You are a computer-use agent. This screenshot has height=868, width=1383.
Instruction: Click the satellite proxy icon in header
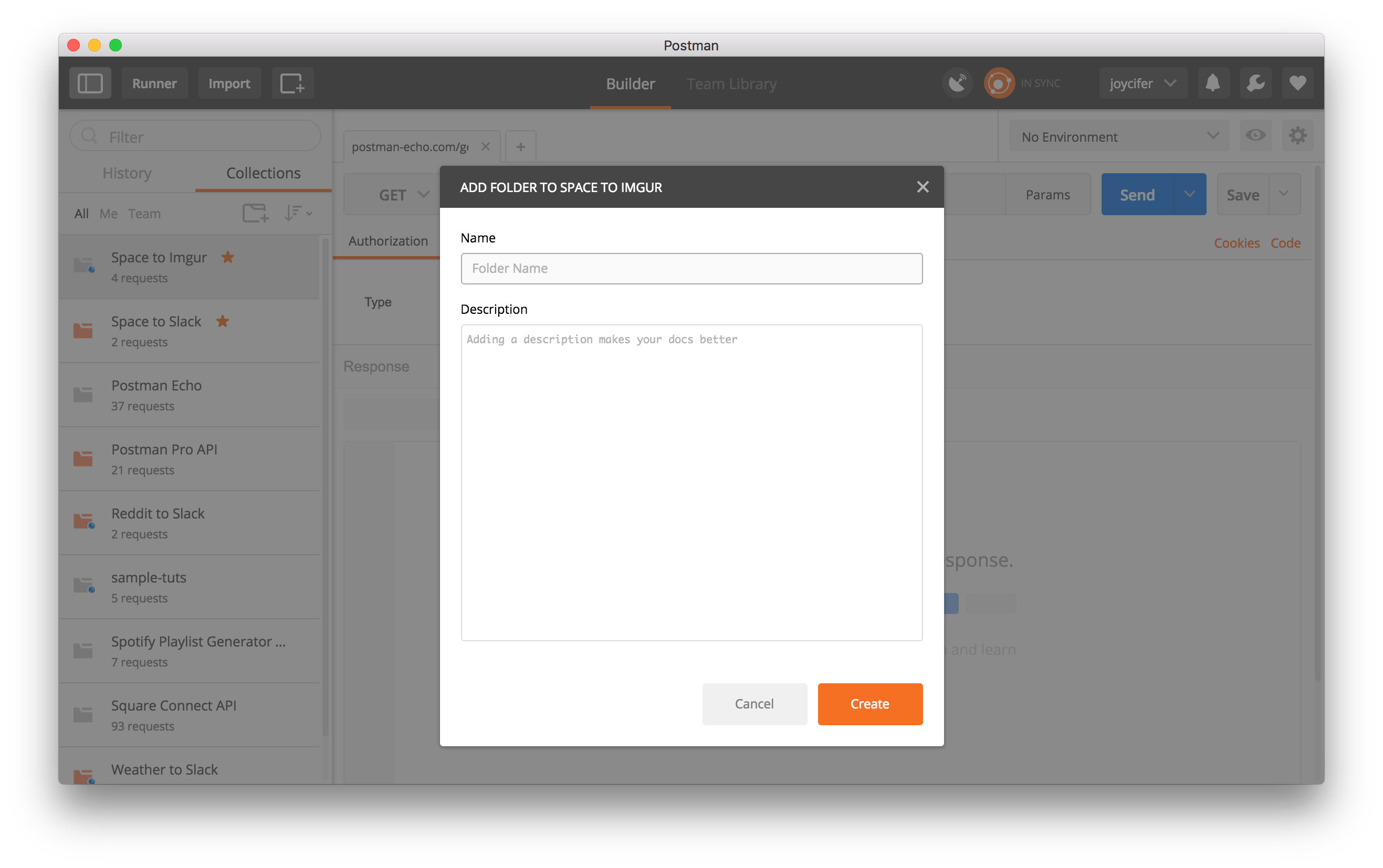pos(957,83)
